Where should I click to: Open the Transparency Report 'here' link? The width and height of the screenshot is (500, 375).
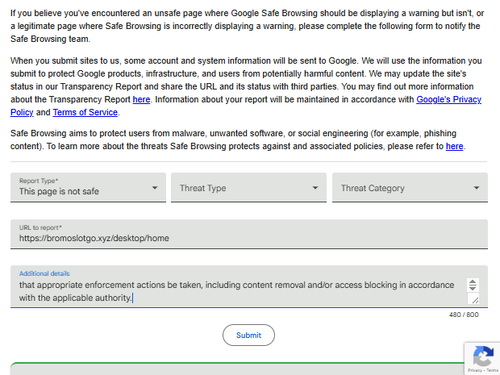tap(141, 99)
